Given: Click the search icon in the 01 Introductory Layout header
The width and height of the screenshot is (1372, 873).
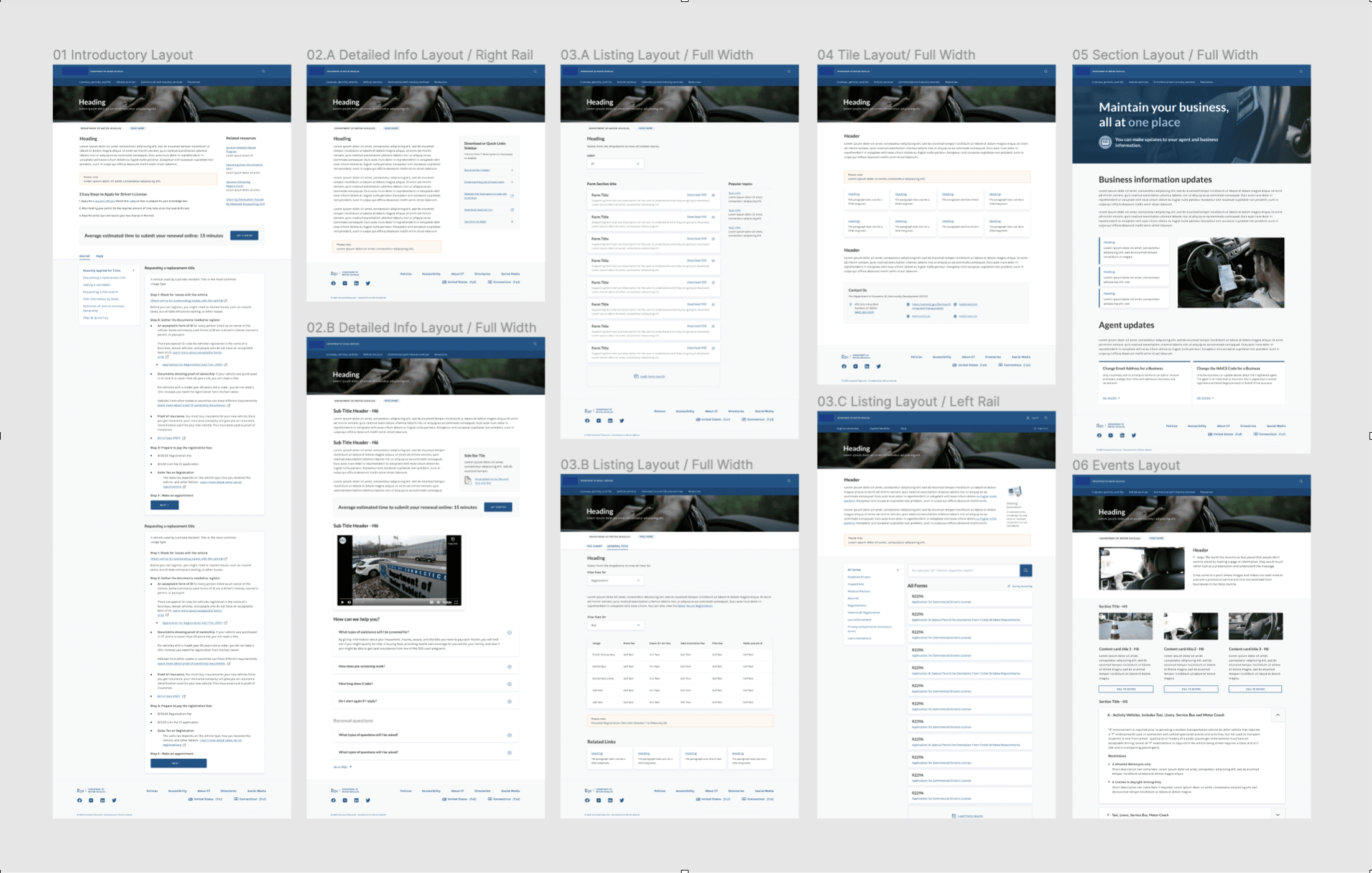Looking at the screenshot, I should point(263,72).
